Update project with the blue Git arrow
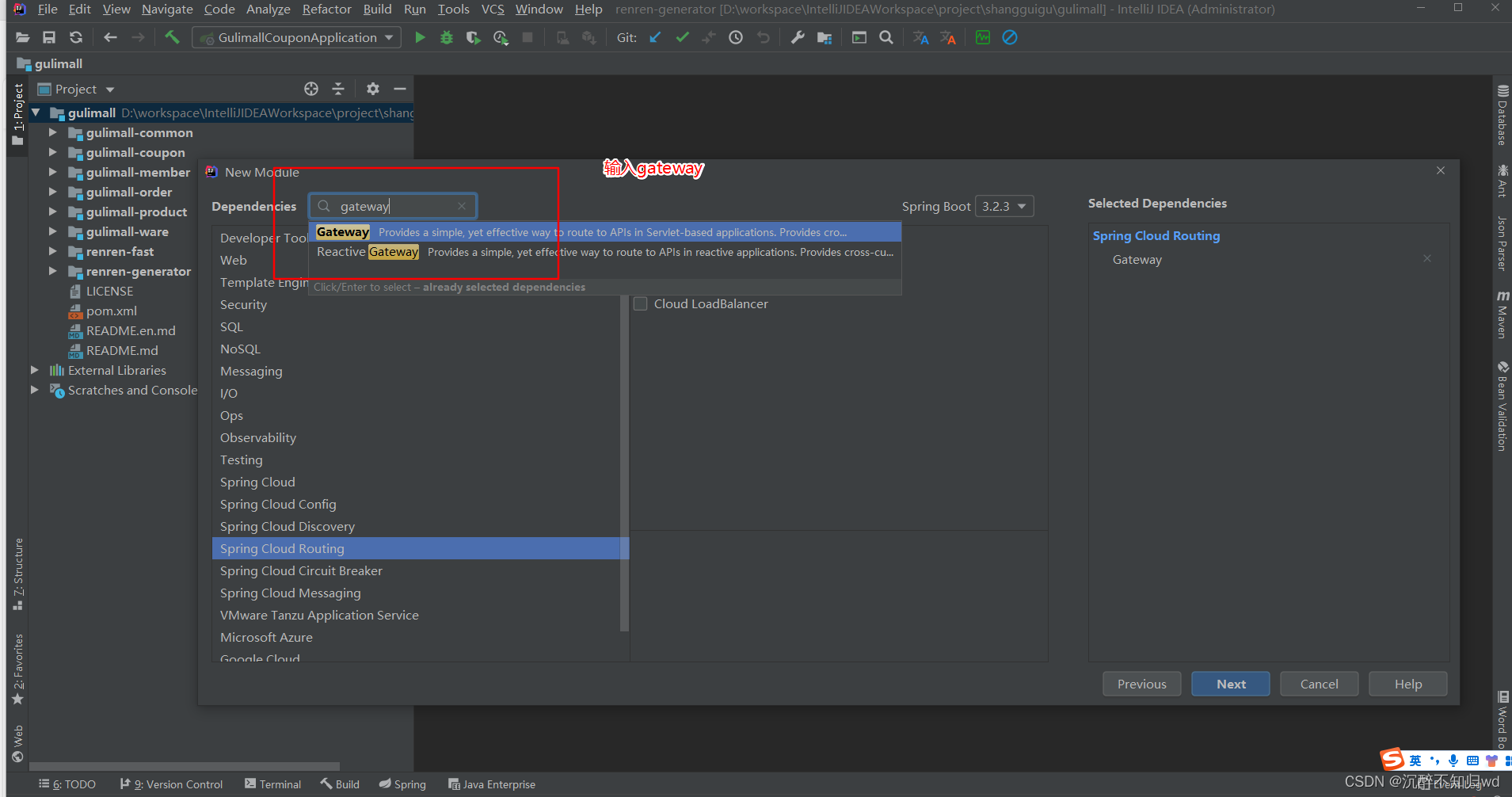 tap(655, 37)
